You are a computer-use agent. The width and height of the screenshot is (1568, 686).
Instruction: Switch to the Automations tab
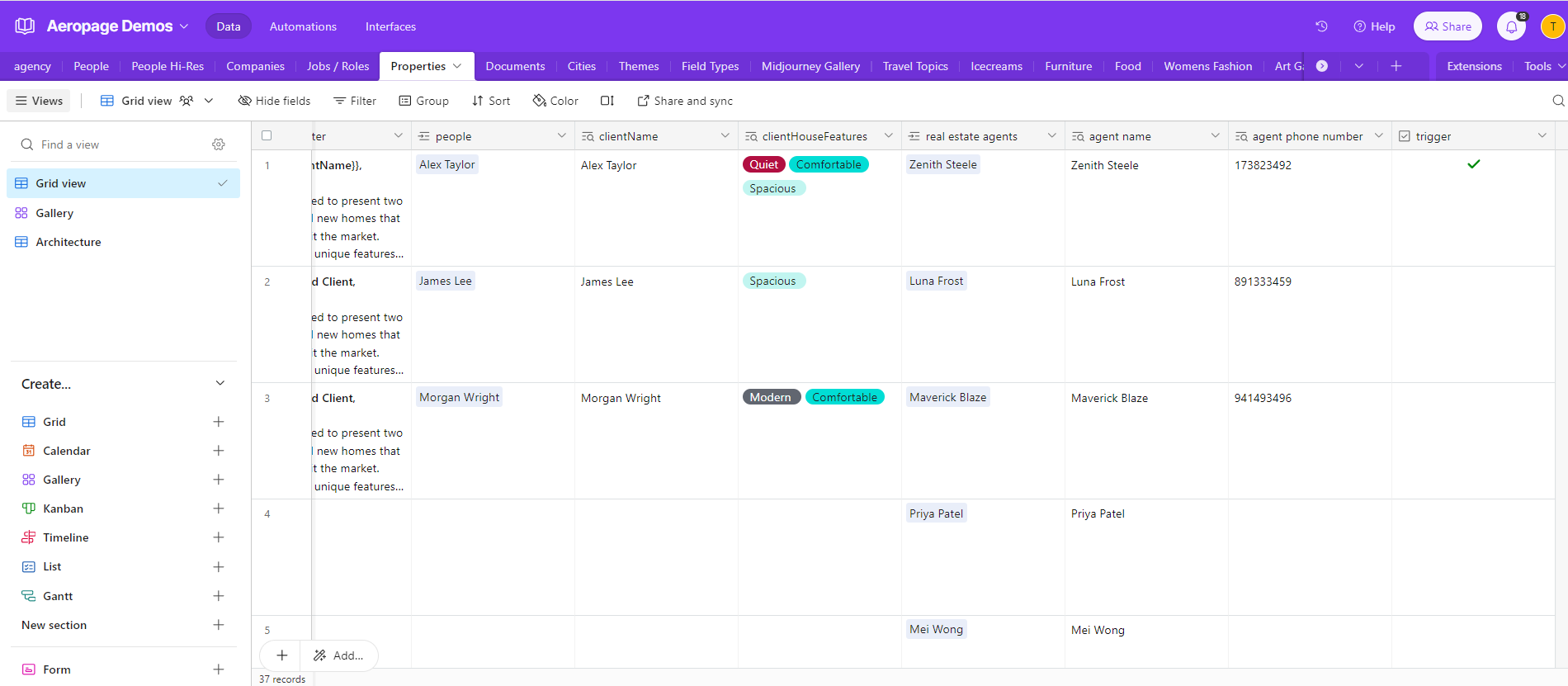tap(303, 26)
